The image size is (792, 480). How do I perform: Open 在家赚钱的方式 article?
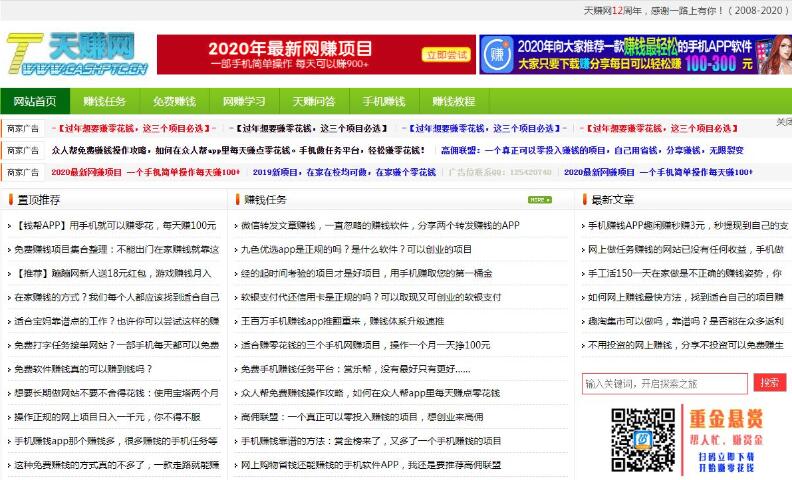117,297
